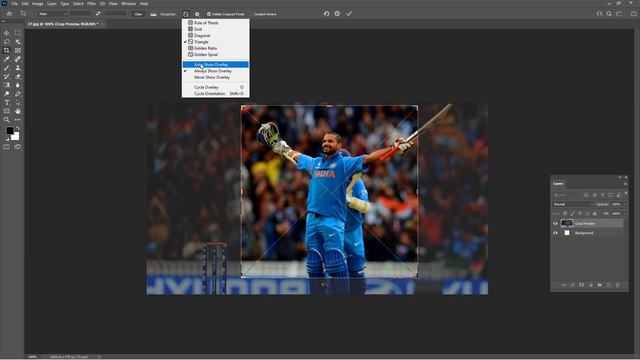Screen dimensions: 640x360
Task: Click the Home icon in options bar
Action: point(9,13)
